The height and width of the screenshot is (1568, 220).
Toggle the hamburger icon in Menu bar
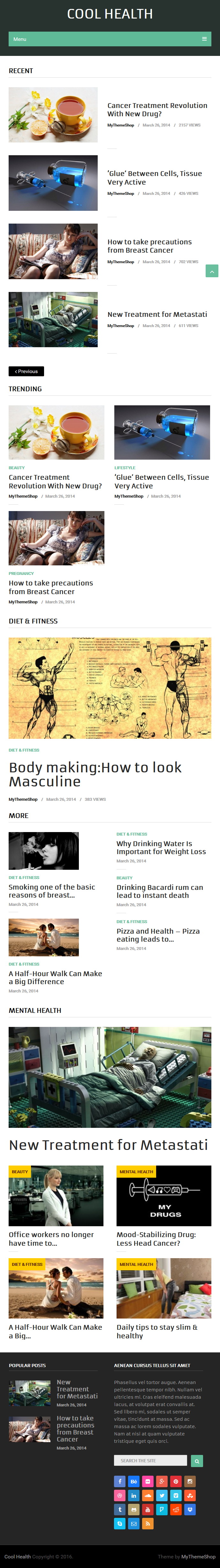[204, 39]
